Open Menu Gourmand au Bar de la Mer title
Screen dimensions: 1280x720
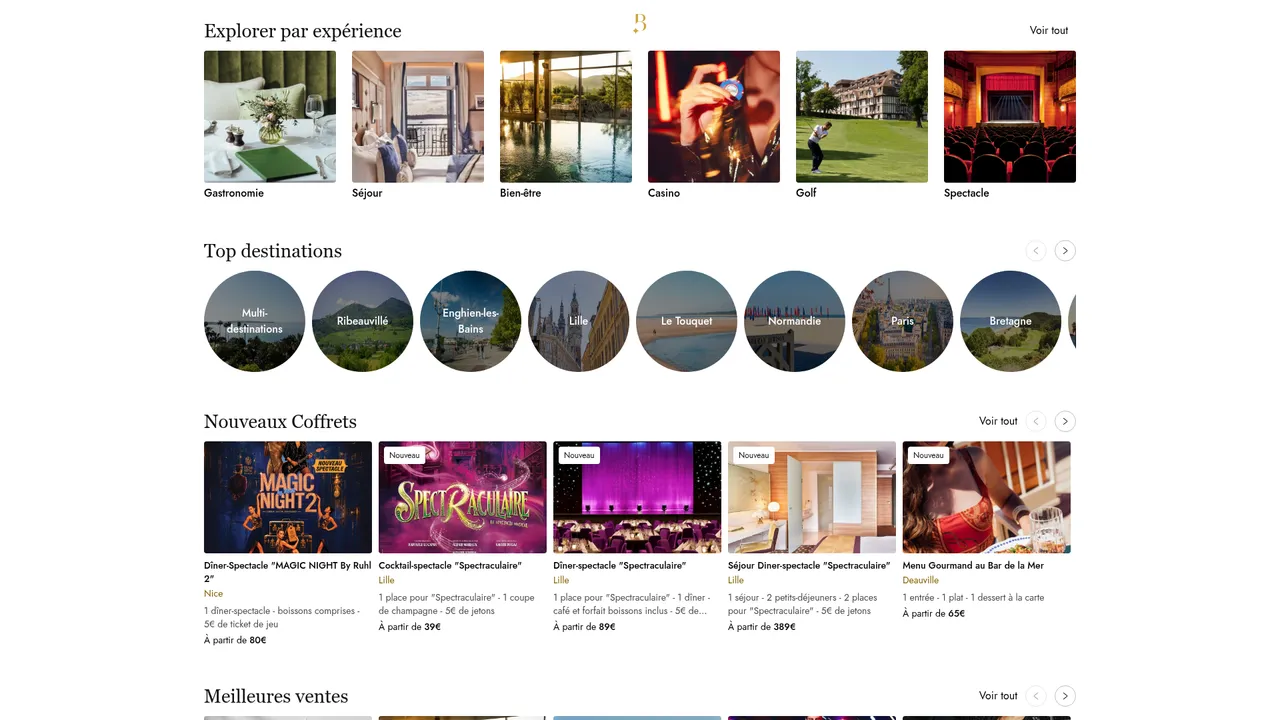(973, 566)
